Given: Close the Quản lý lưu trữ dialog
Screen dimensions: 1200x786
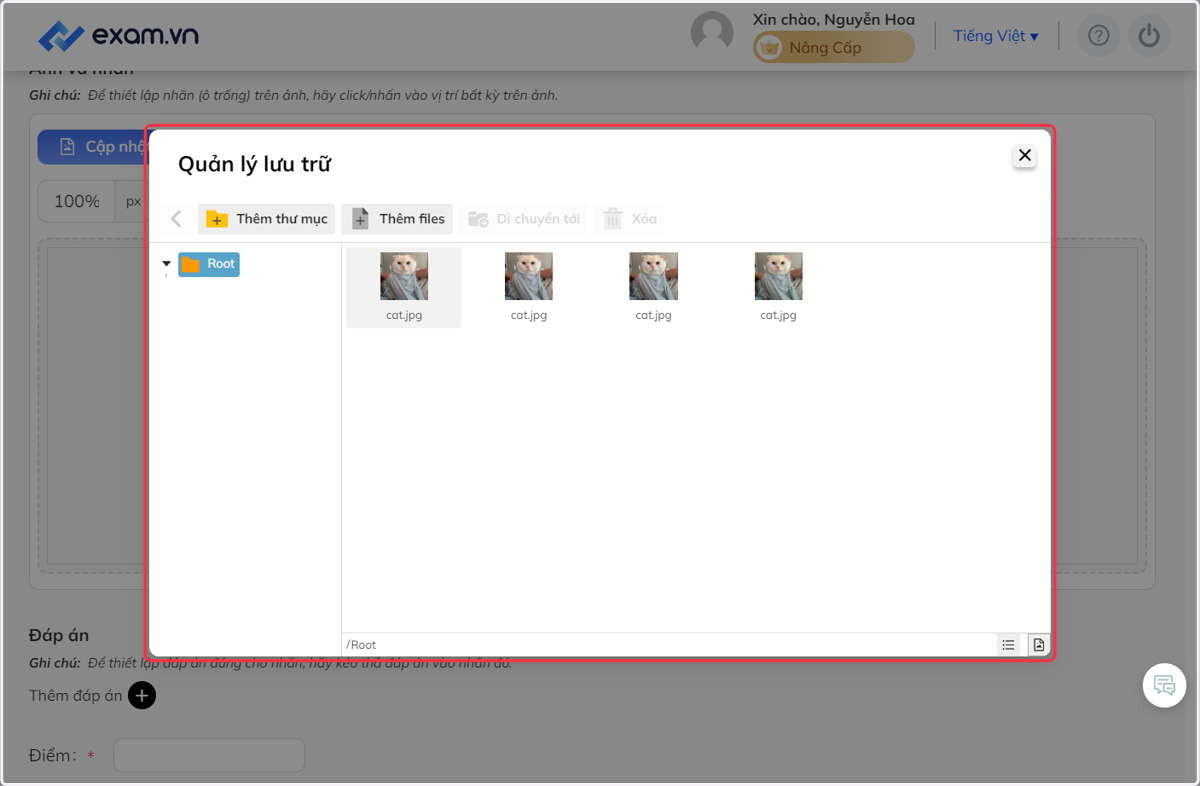Looking at the screenshot, I should [x=1024, y=156].
